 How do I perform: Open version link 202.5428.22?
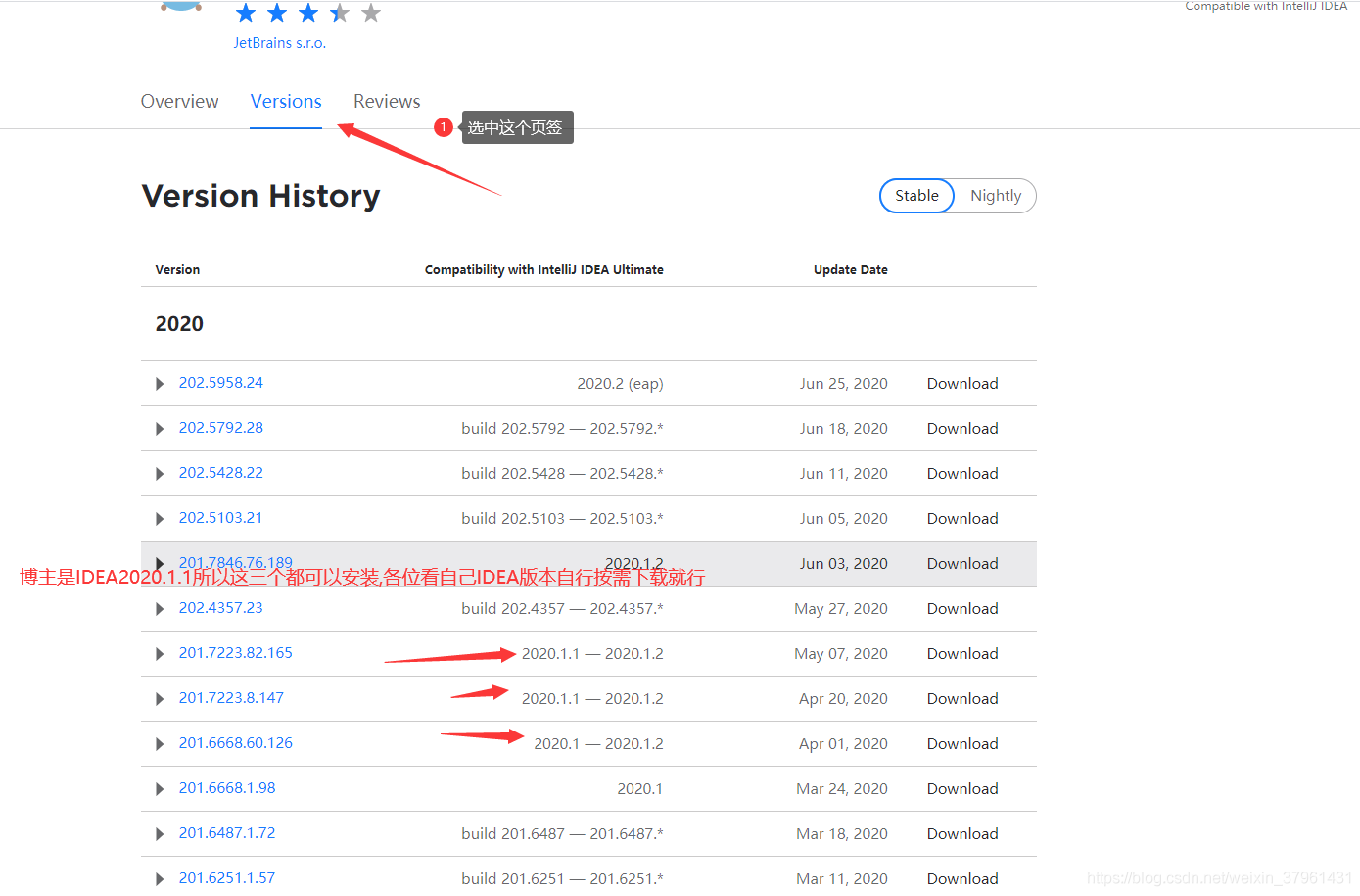click(221, 473)
